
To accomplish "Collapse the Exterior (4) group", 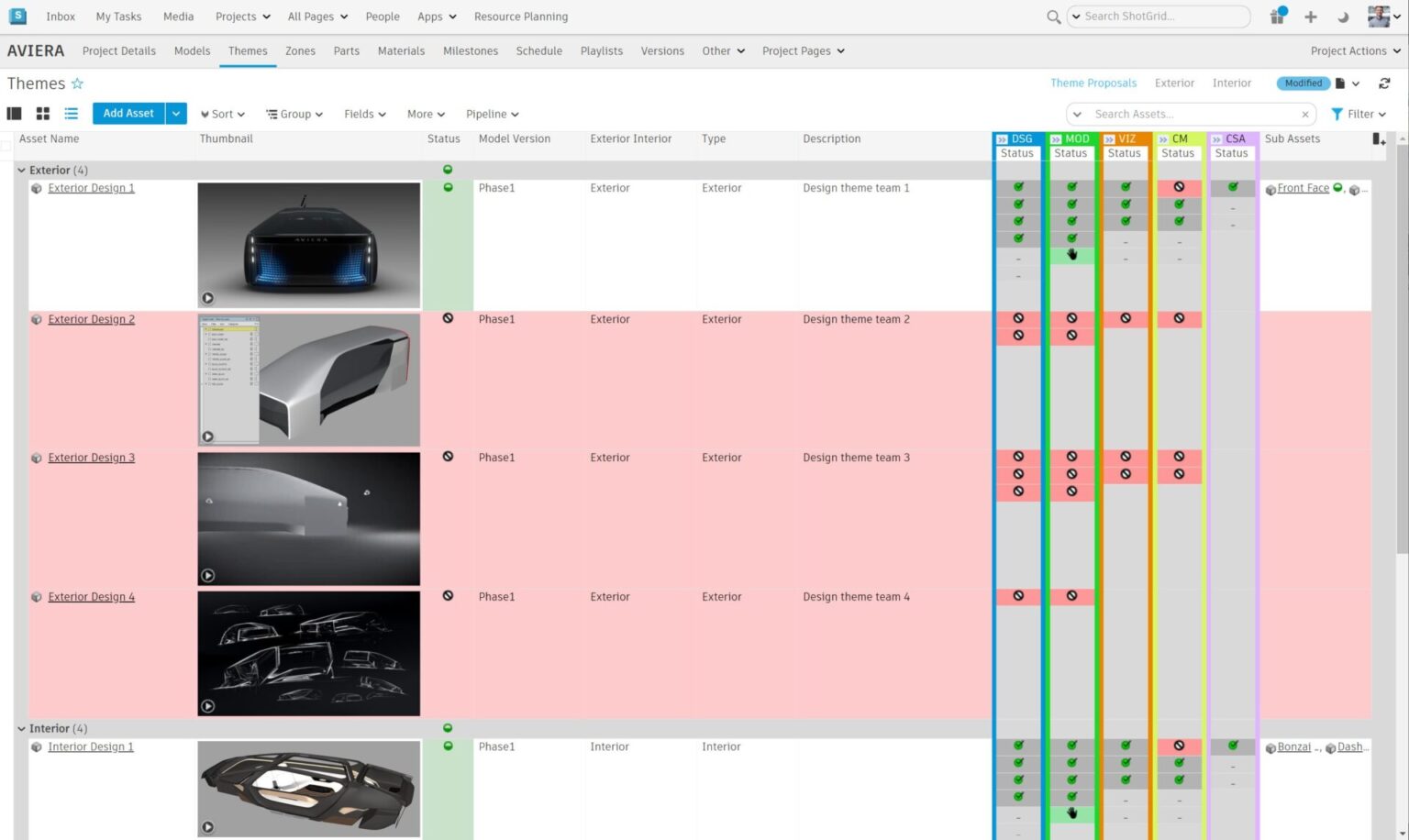I will tap(21, 170).
